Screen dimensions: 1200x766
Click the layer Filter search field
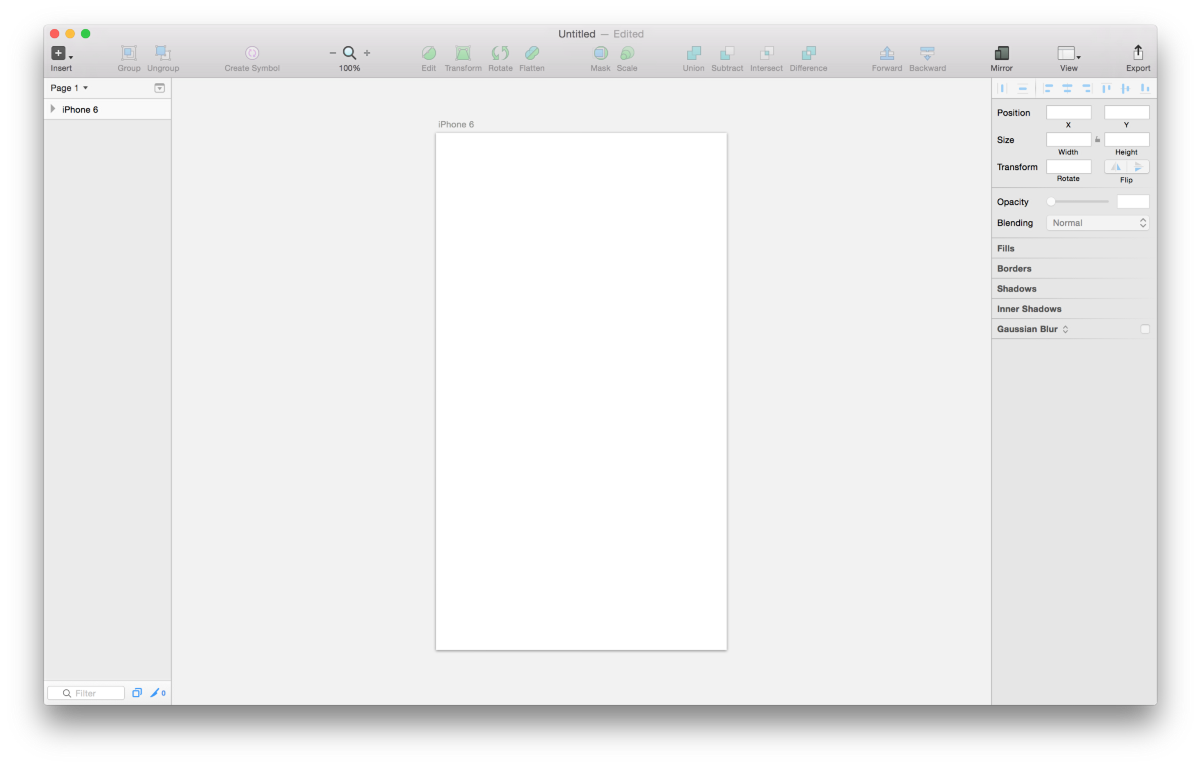point(86,693)
